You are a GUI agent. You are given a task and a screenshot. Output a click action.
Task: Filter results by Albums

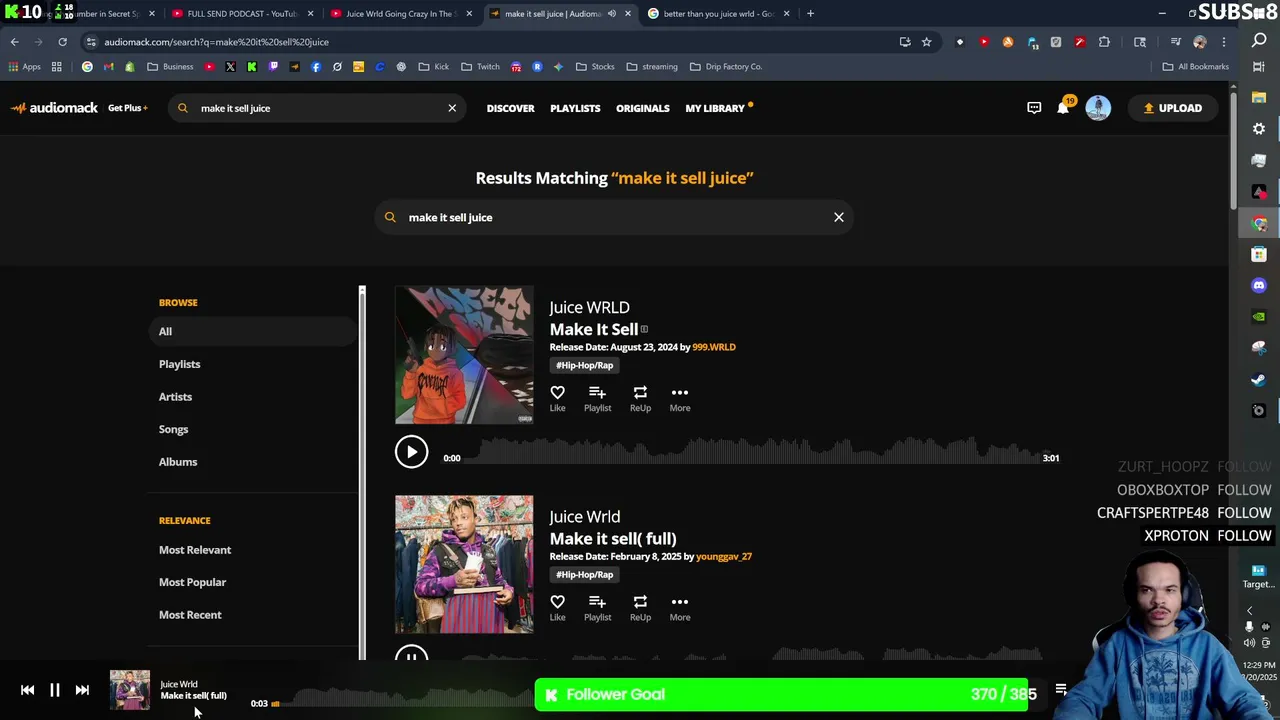pyautogui.click(x=178, y=462)
